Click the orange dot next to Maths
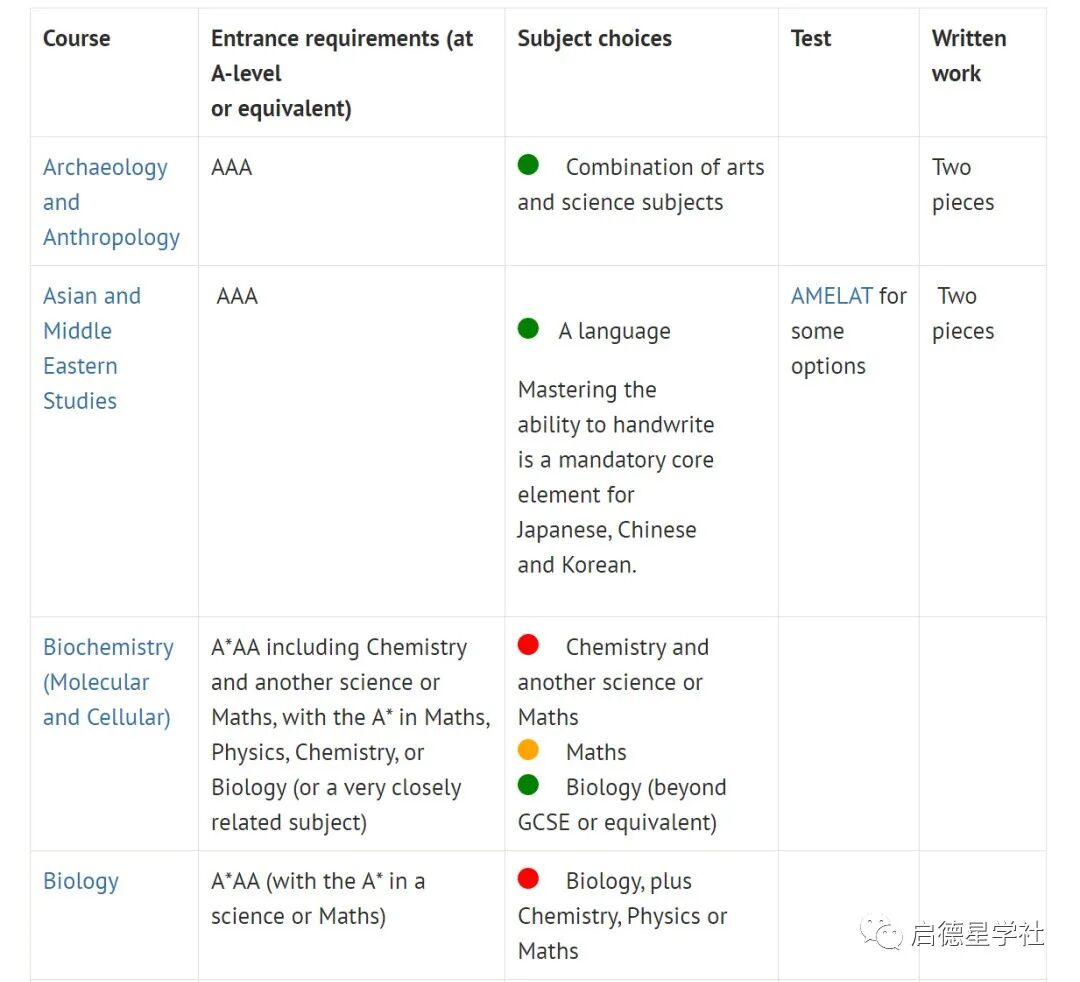Screen dimensions: 1080x982 pyautogui.click(x=528, y=750)
